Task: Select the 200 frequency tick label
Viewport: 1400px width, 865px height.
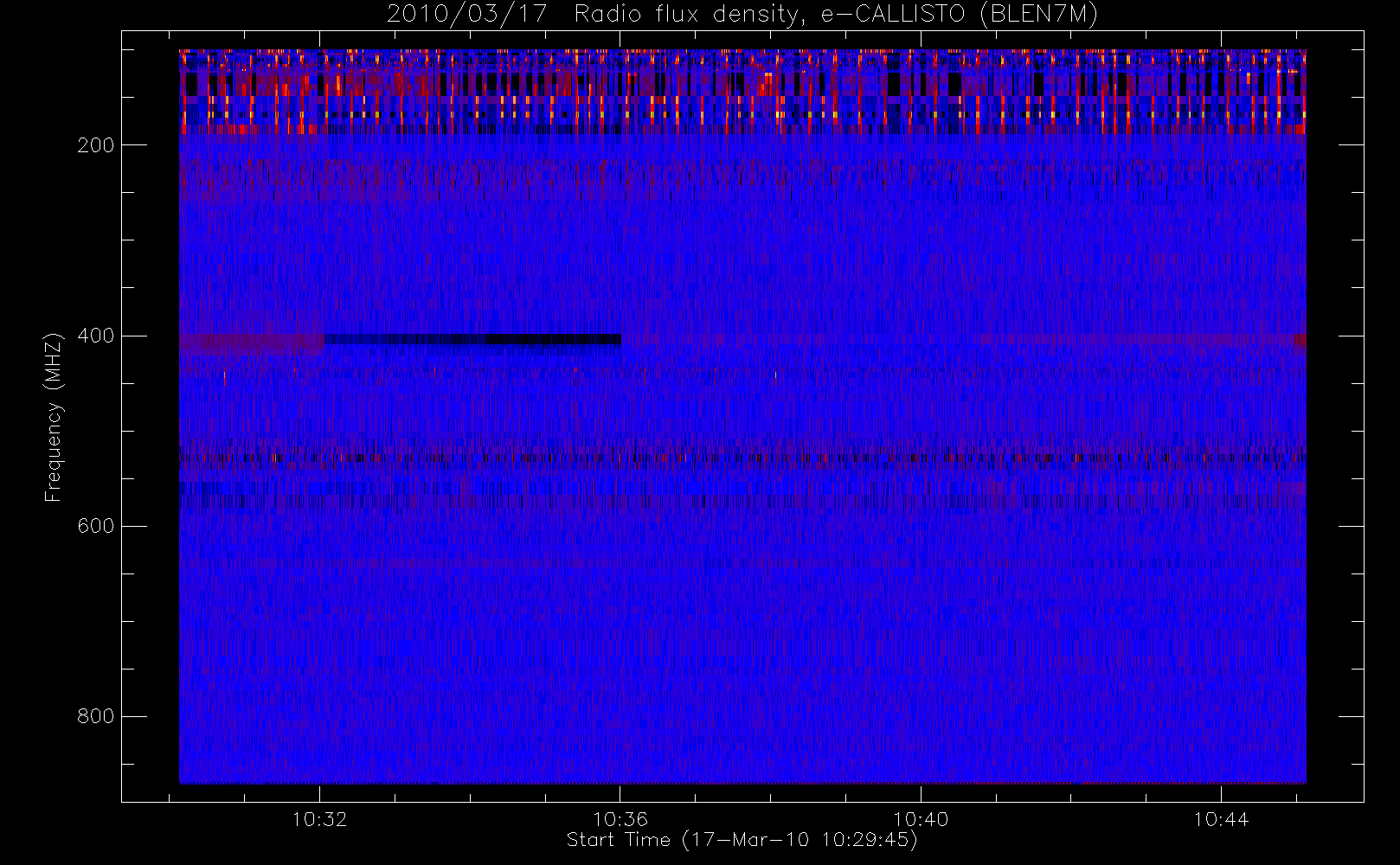Action: [x=95, y=145]
